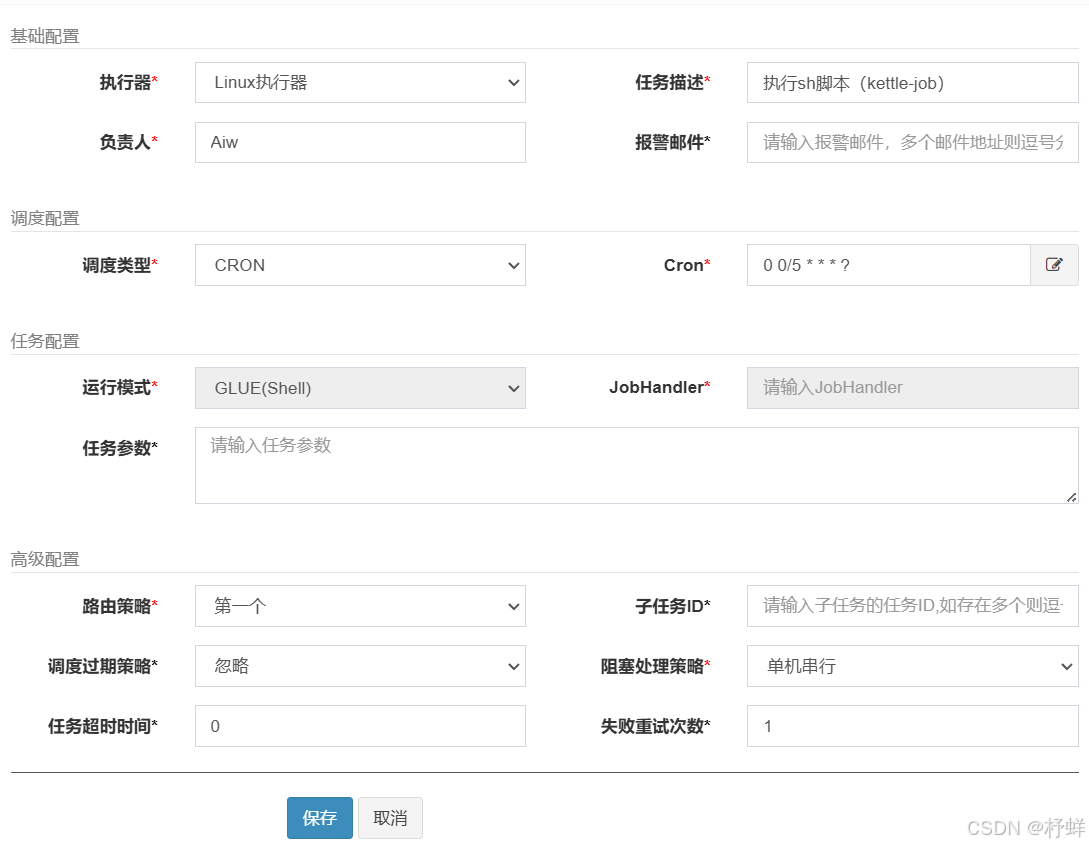
Task: Click the 基础配置 section heading
Action: [45, 36]
